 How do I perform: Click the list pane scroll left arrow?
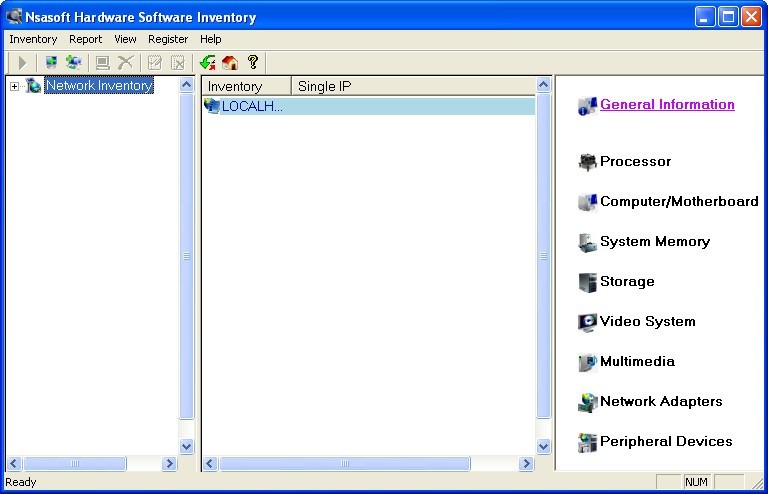[210, 463]
